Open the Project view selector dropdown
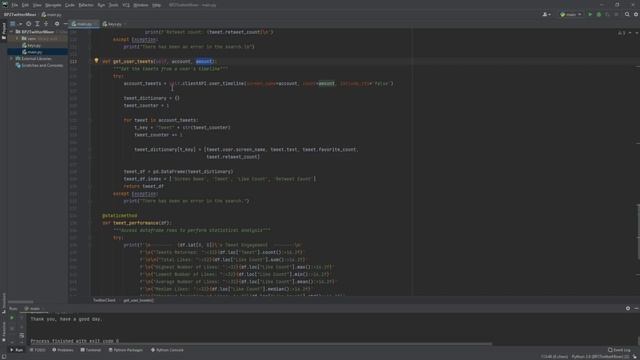The image size is (640, 360). click(x=16, y=24)
